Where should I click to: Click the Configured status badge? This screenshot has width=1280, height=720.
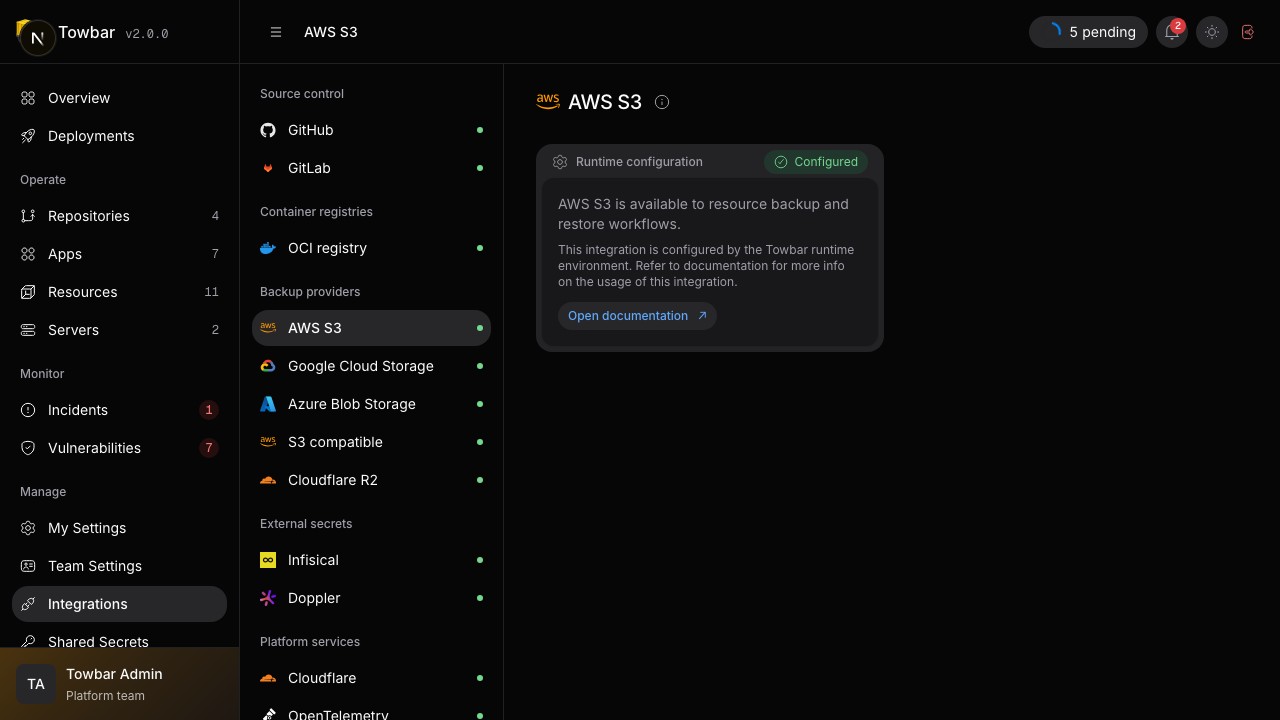(816, 162)
